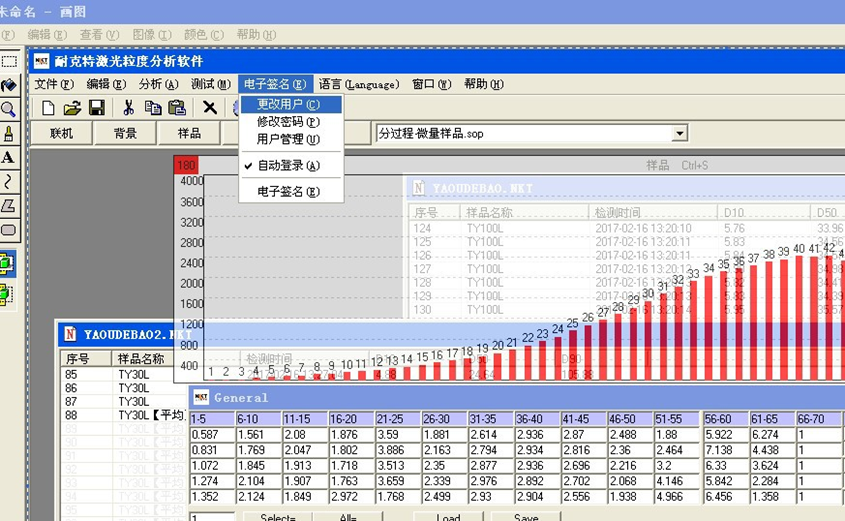Click the Cut scissors icon
The width and height of the screenshot is (845, 521).
128,108
